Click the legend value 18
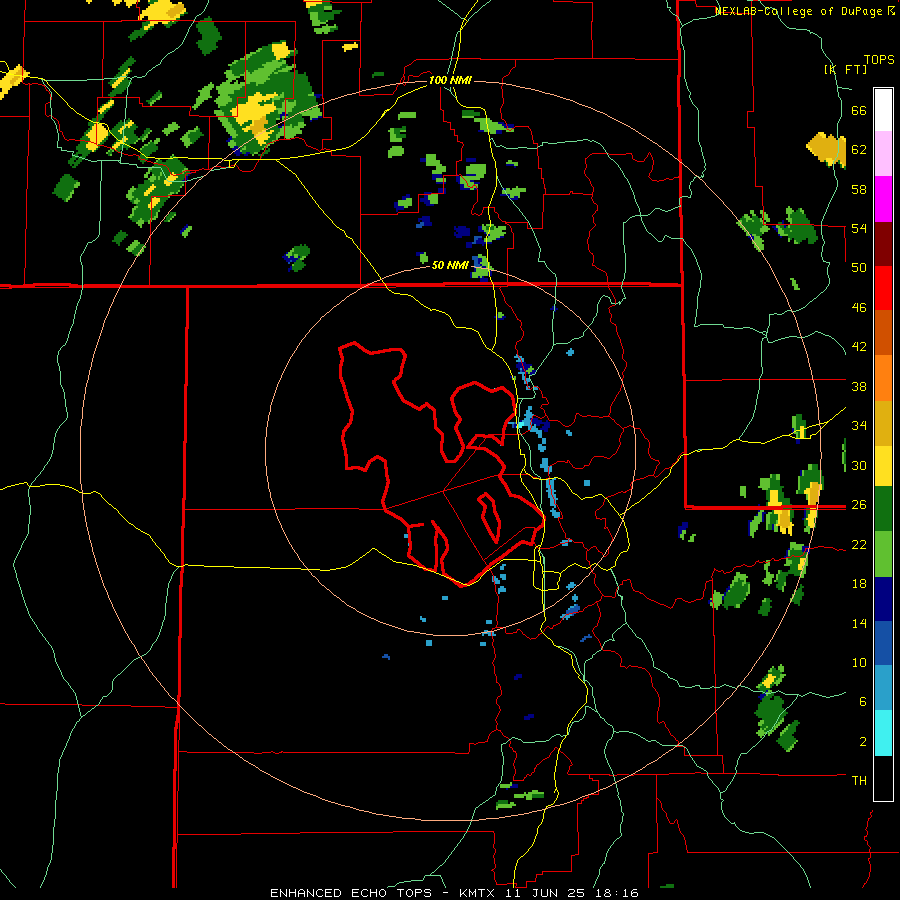 pyautogui.click(x=859, y=583)
